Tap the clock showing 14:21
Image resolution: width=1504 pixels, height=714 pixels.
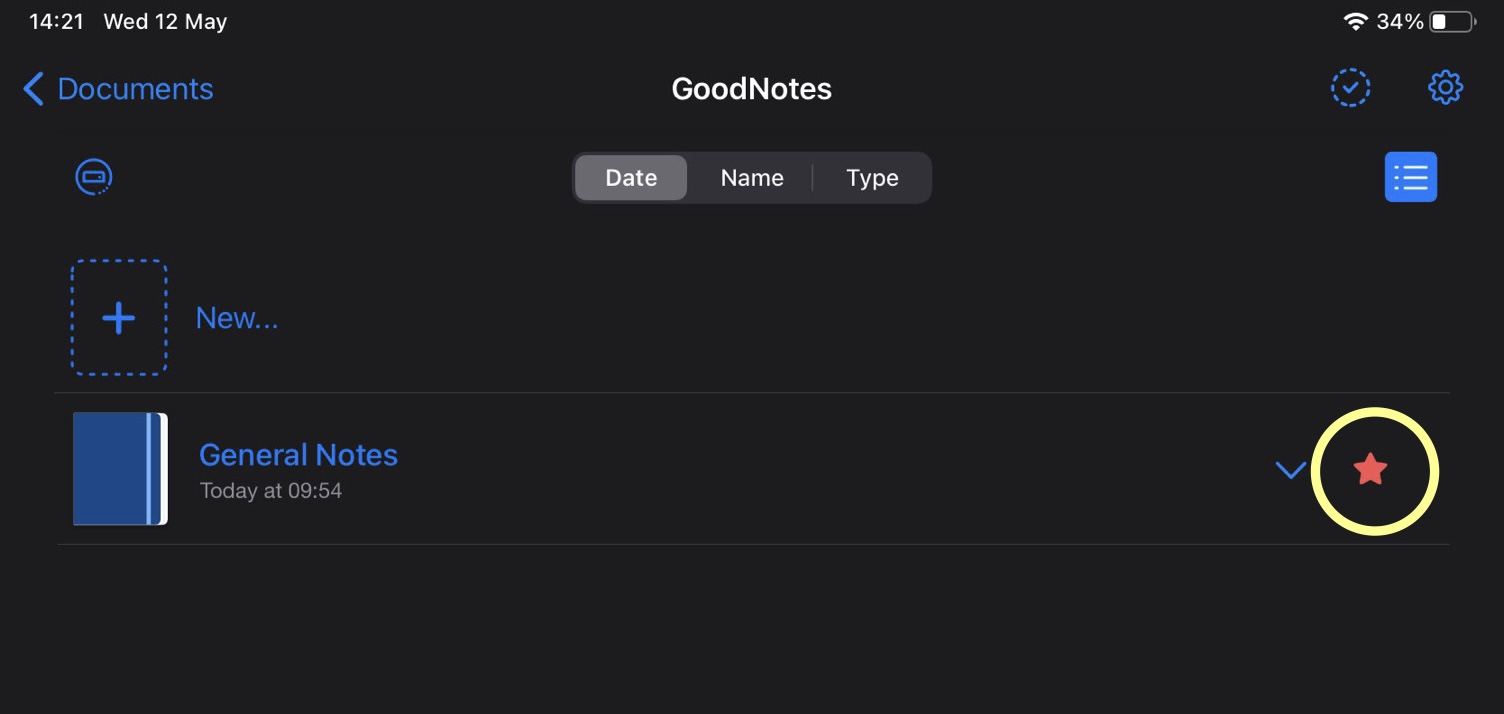(56, 22)
